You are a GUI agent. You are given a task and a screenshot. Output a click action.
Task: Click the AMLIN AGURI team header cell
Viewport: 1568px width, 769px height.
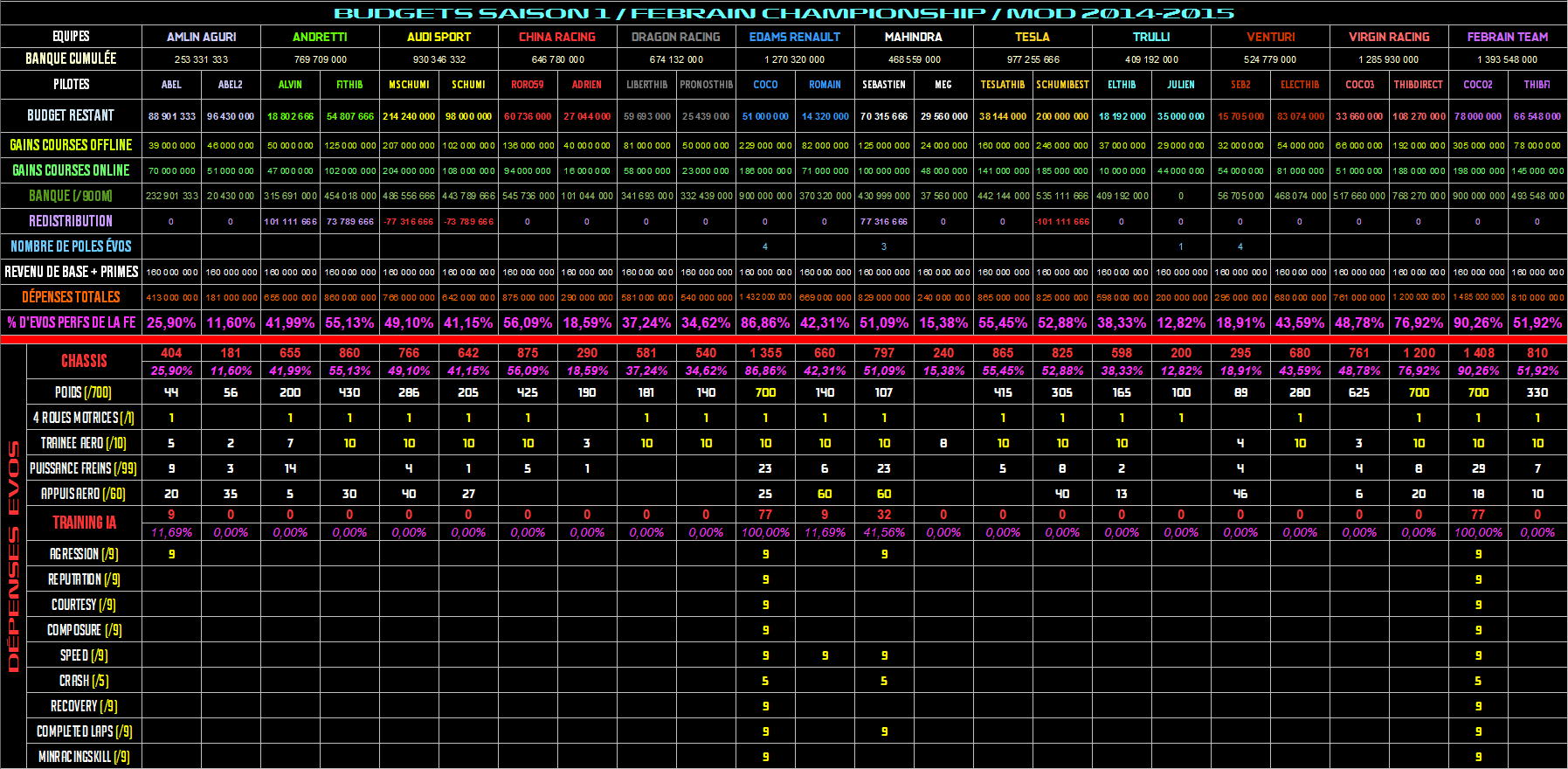click(x=201, y=37)
